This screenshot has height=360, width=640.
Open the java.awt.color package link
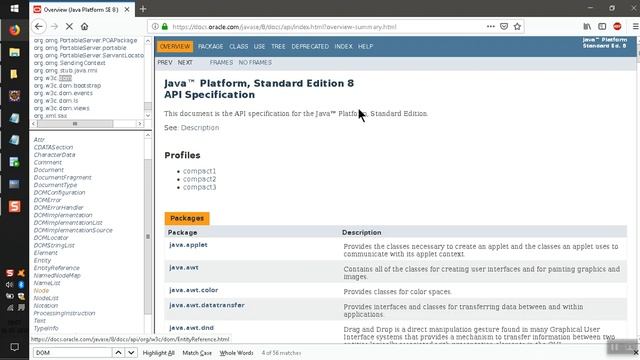(193, 290)
